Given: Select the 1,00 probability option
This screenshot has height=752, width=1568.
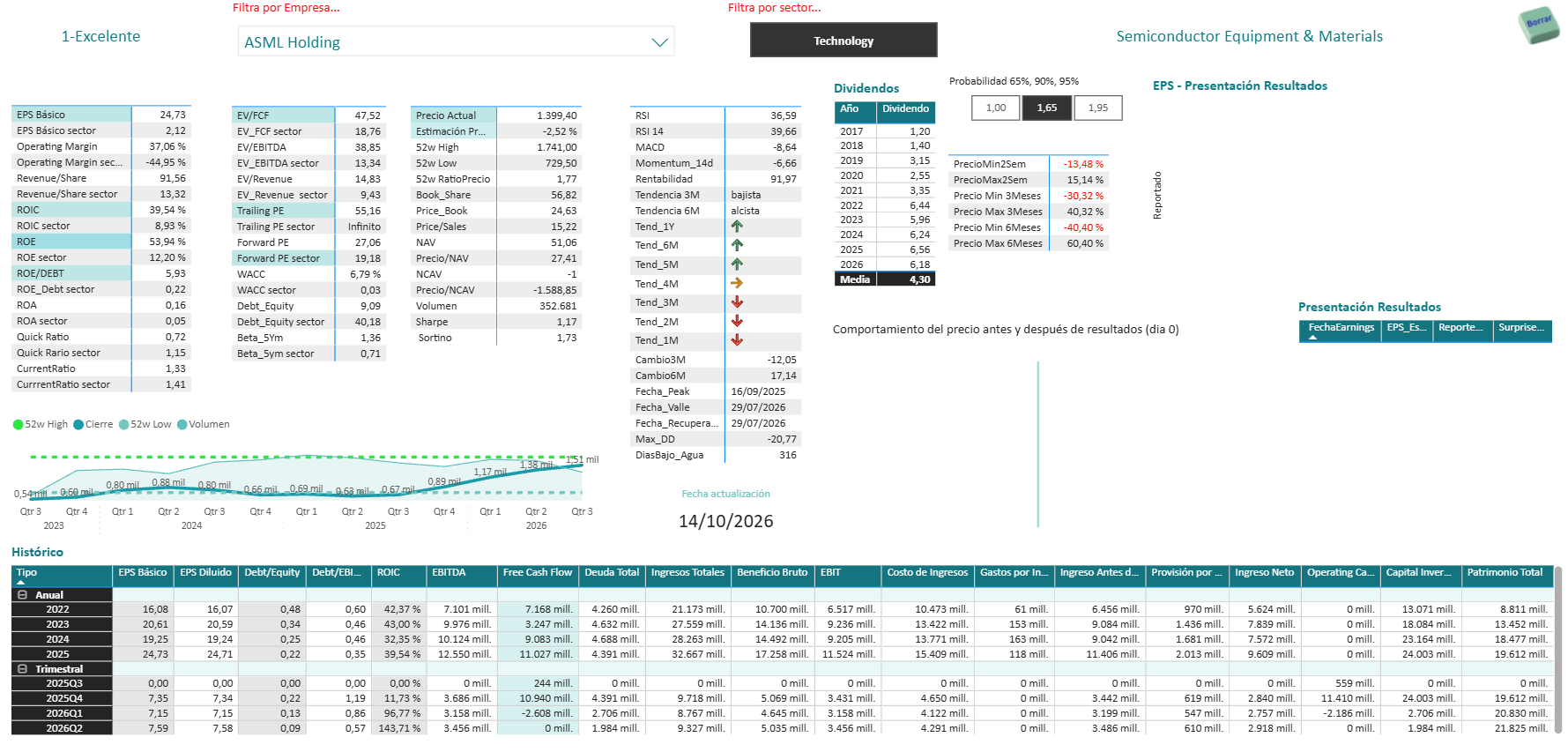Looking at the screenshot, I should pos(996,108).
